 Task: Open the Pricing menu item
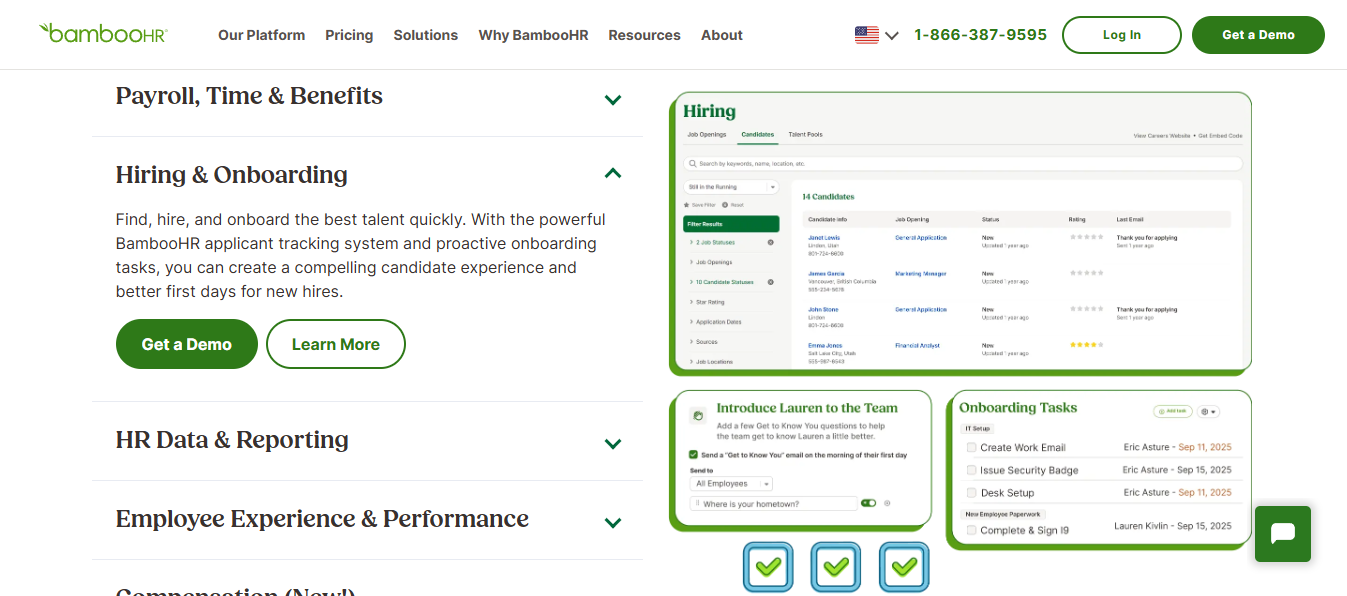(349, 35)
